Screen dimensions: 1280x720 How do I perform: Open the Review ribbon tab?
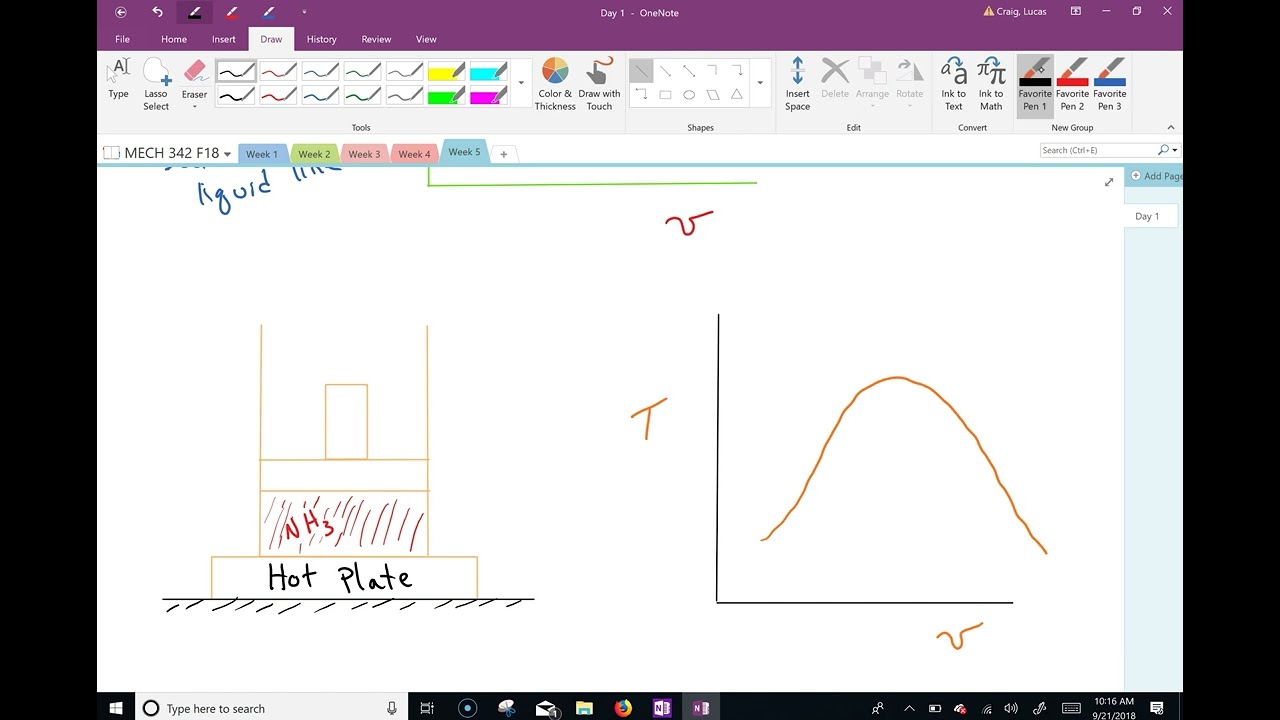pos(376,39)
